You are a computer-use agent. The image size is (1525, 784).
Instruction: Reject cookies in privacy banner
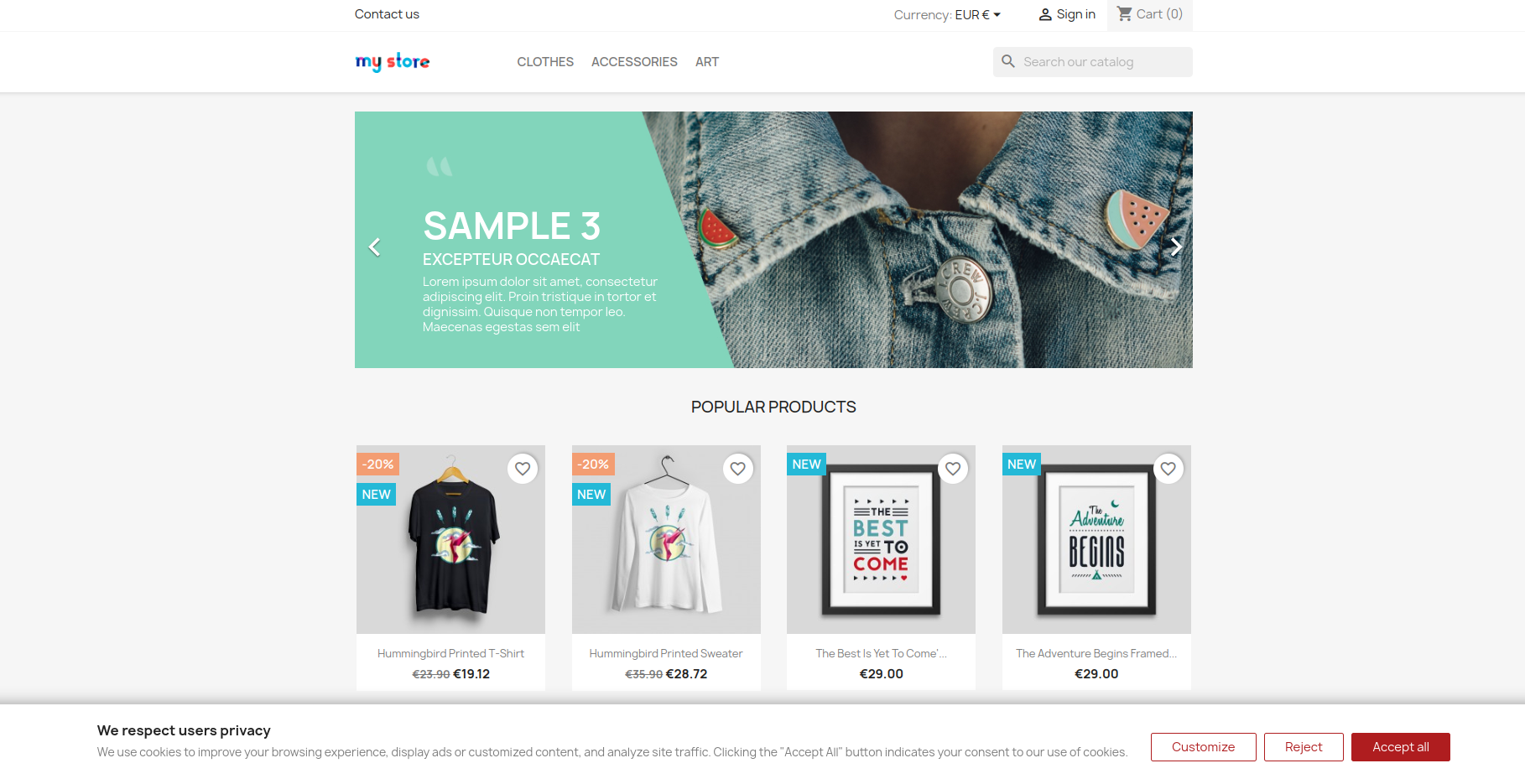1304,747
